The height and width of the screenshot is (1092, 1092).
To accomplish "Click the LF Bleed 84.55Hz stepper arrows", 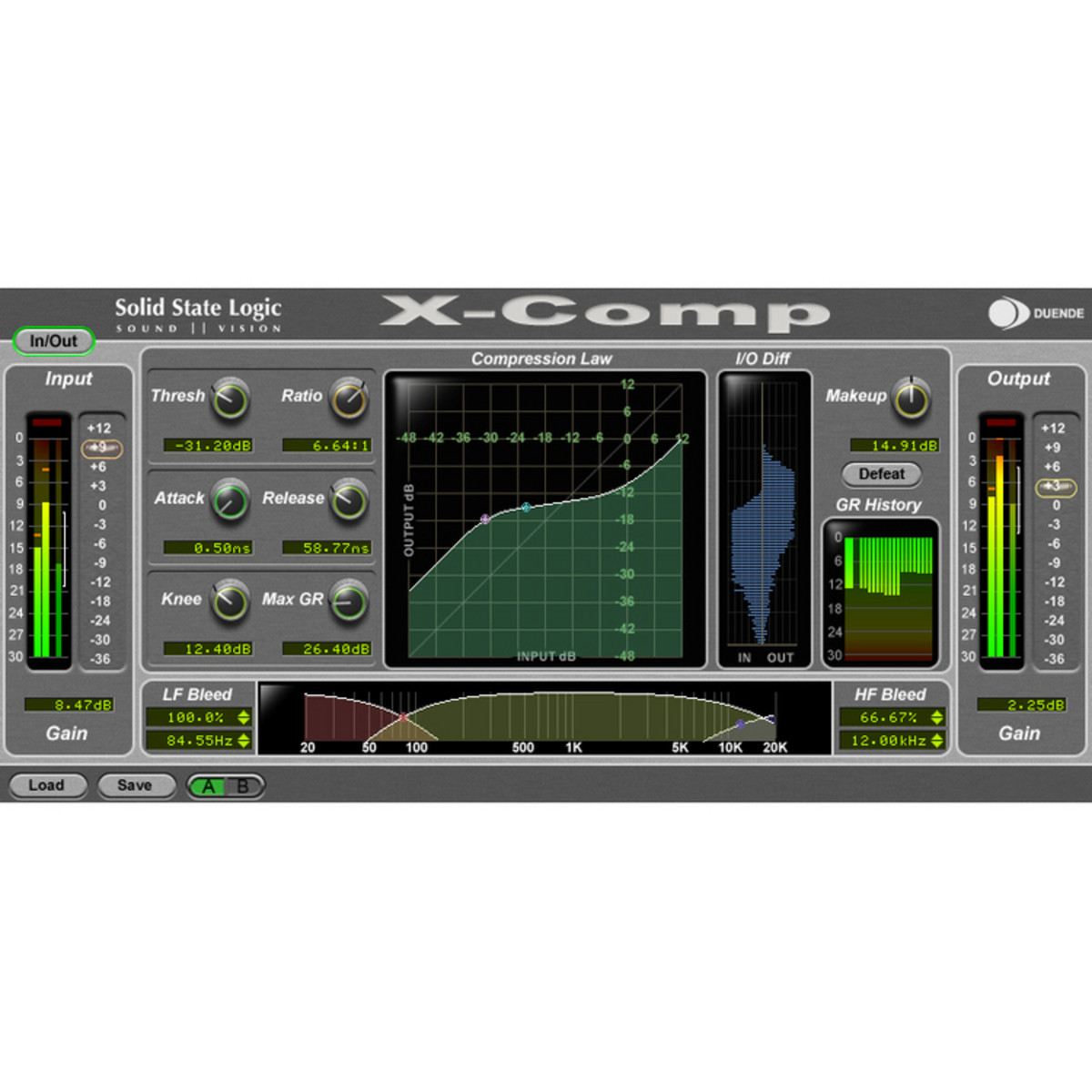I will (x=243, y=741).
